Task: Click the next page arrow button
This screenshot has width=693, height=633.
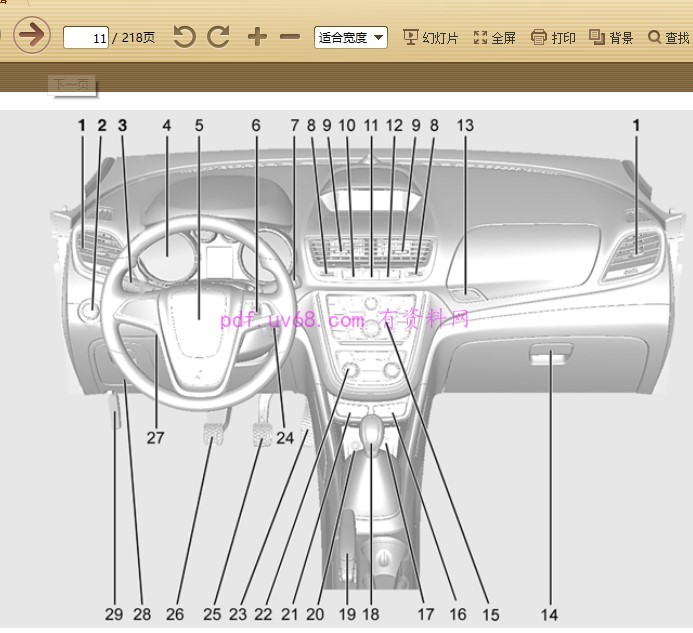Action: tap(31, 36)
